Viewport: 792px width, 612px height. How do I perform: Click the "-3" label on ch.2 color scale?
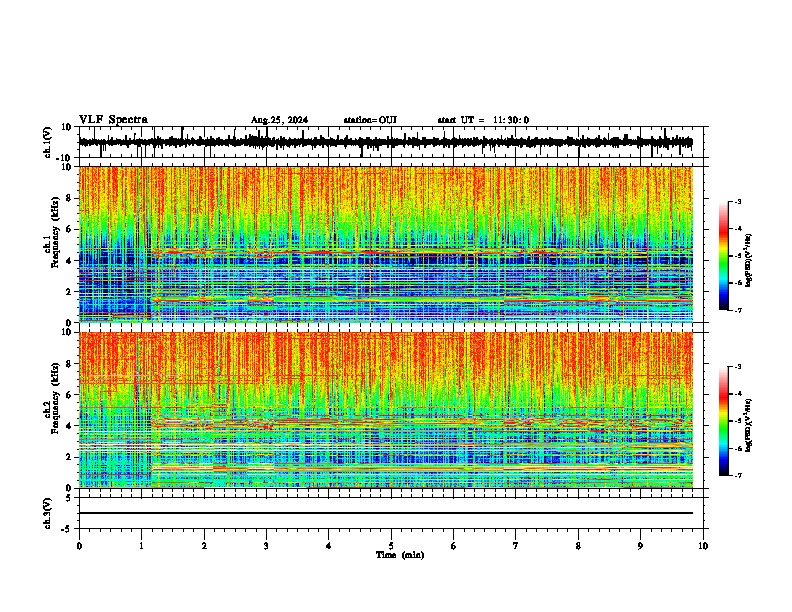coord(738,367)
